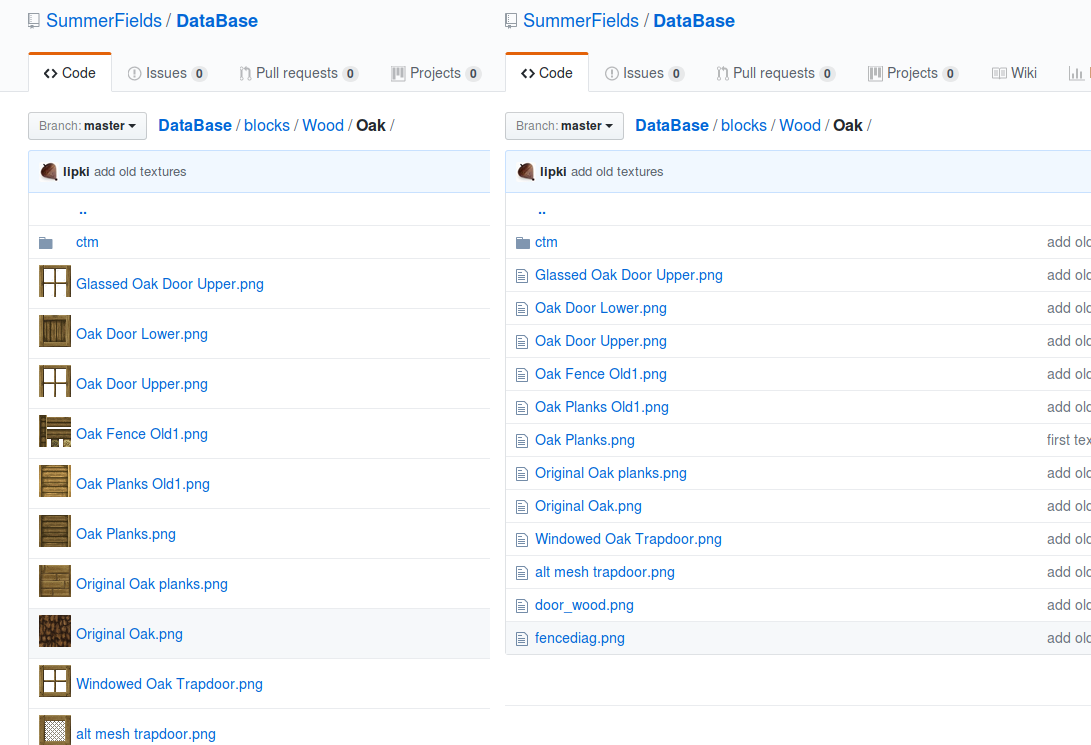1091x745 pixels.
Task: Click the Oak Door Upper texture thumbnail
Action: pos(55,381)
